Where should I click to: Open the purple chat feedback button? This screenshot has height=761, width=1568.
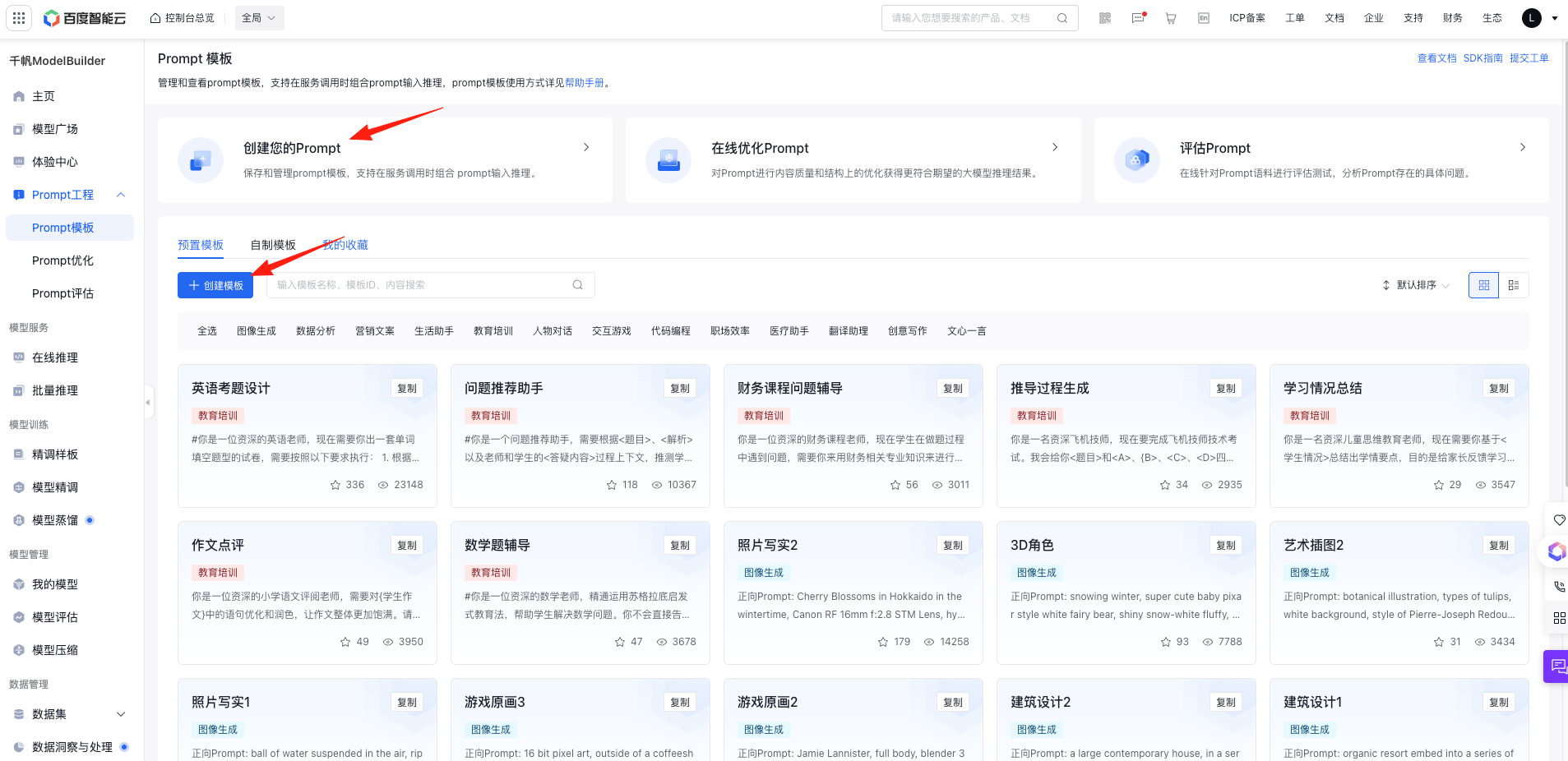pos(1556,666)
